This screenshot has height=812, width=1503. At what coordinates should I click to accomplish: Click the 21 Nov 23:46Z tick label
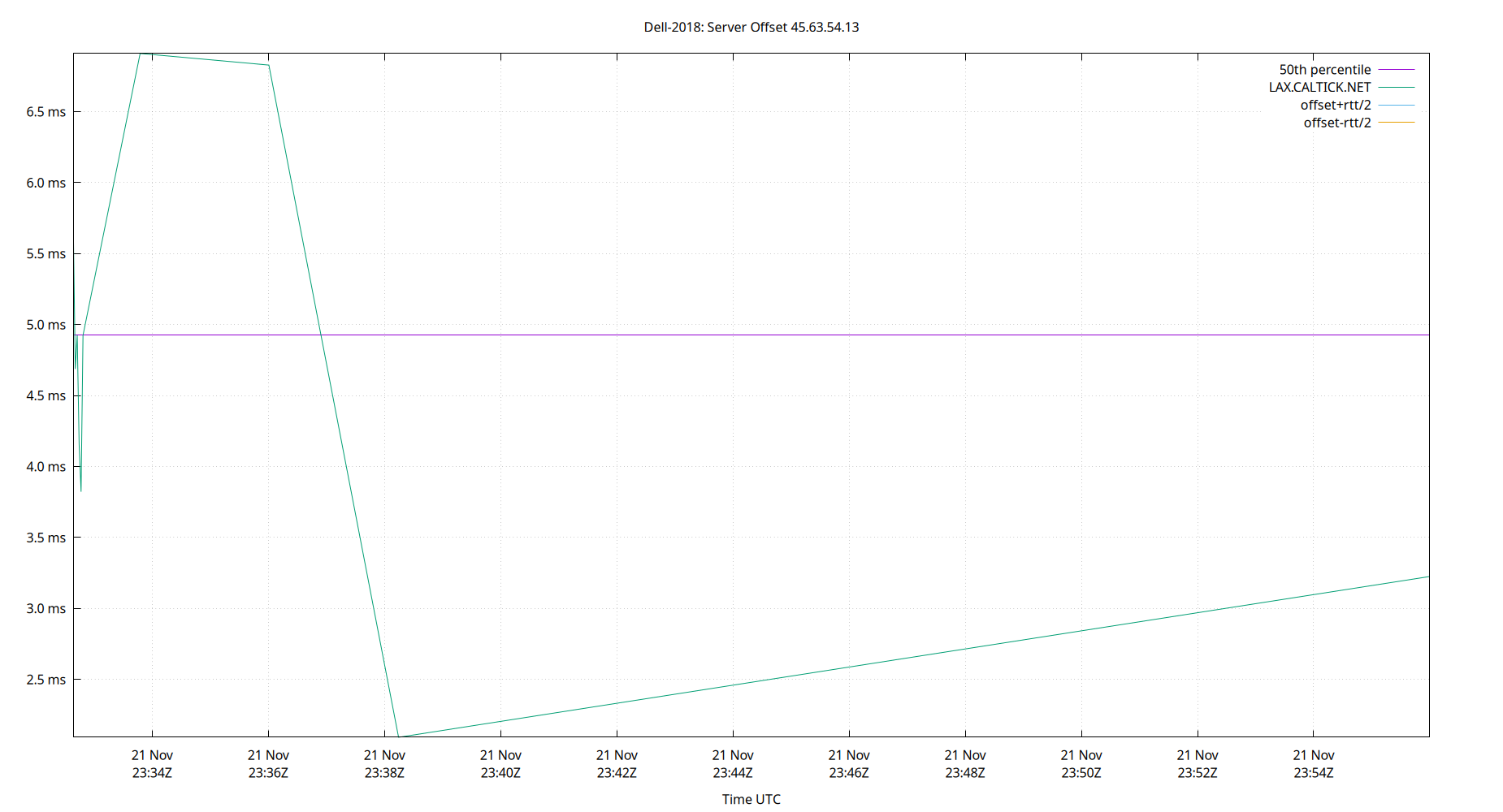point(849,763)
